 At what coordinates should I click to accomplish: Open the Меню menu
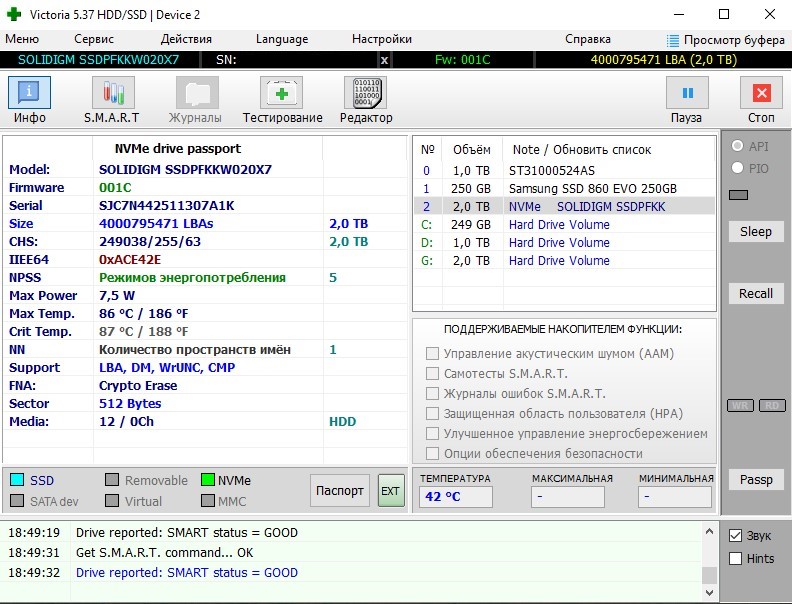point(22,39)
